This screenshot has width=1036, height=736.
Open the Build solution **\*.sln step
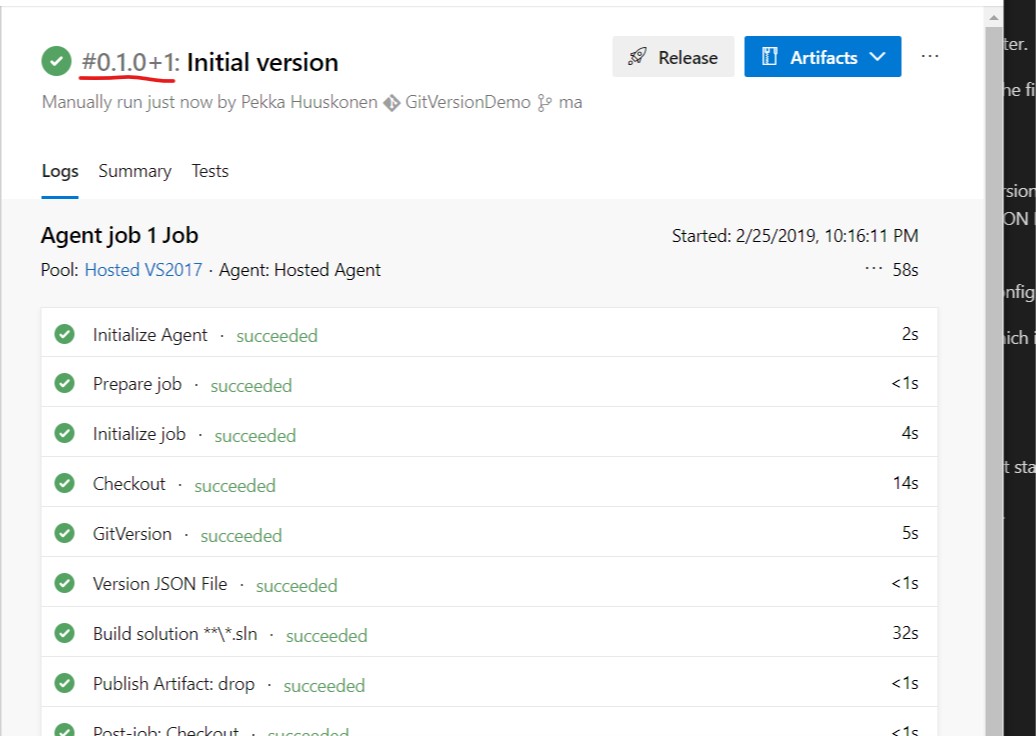click(489, 632)
